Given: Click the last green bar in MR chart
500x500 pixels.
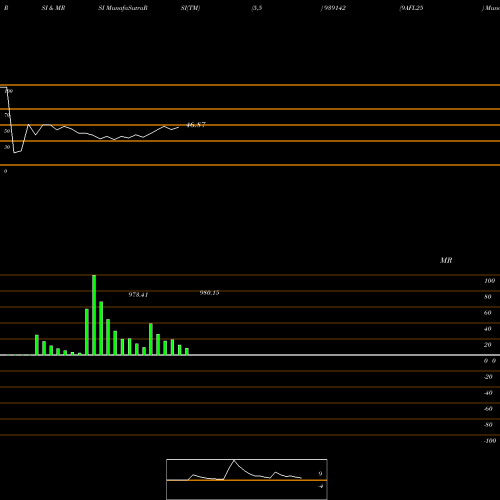Looking at the screenshot, I should (x=187, y=352).
